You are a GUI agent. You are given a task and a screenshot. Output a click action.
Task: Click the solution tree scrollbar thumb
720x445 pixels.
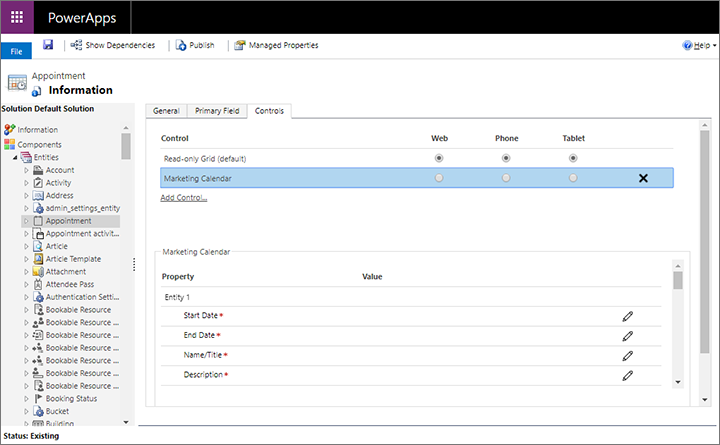point(126,146)
